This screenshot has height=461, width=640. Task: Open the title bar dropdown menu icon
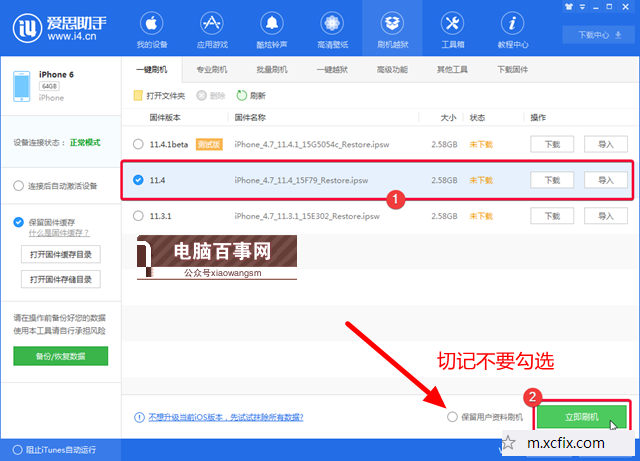582,7
